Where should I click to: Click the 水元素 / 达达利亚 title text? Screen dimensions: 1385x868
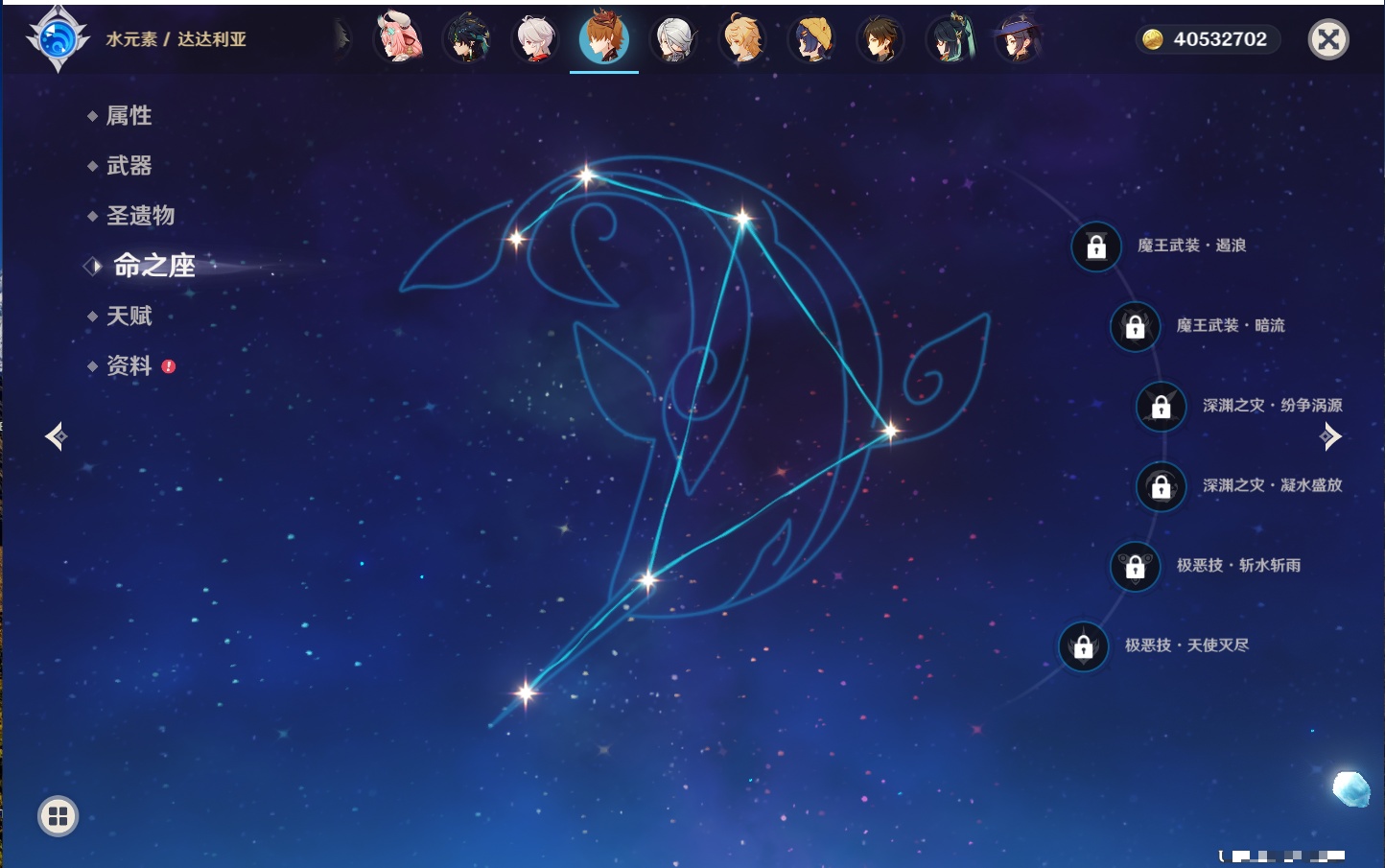(176, 39)
